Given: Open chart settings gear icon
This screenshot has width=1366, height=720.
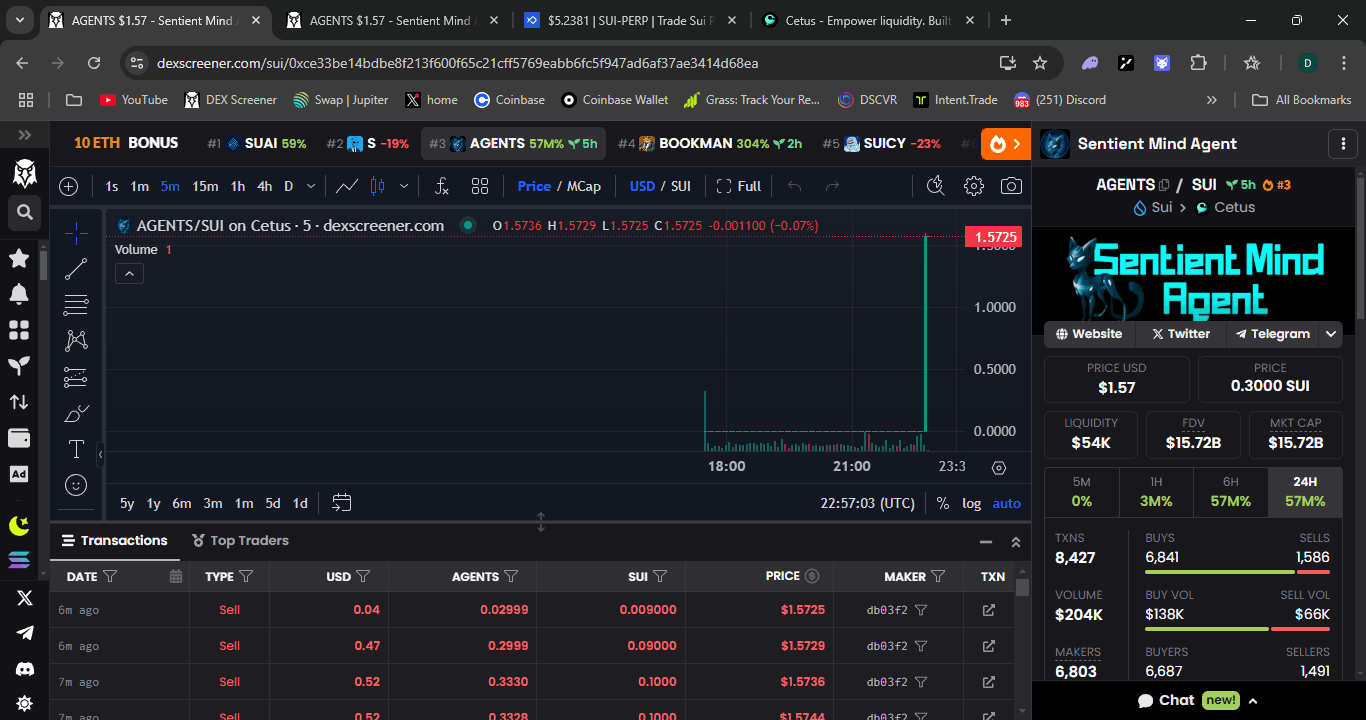Looking at the screenshot, I should coord(973,186).
